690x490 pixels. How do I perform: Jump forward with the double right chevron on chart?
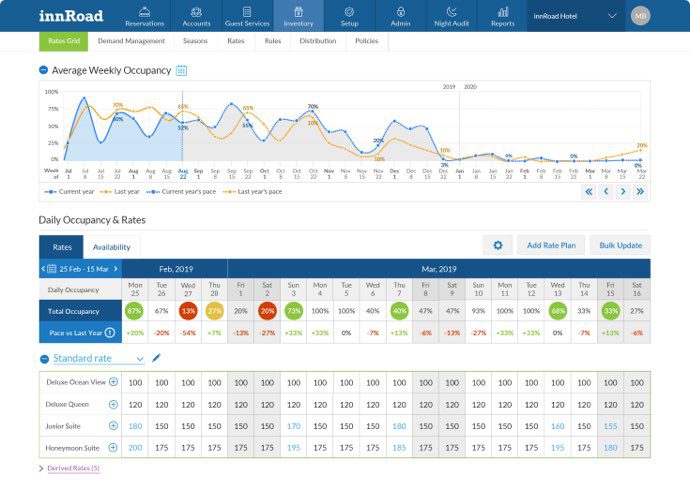(x=640, y=191)
